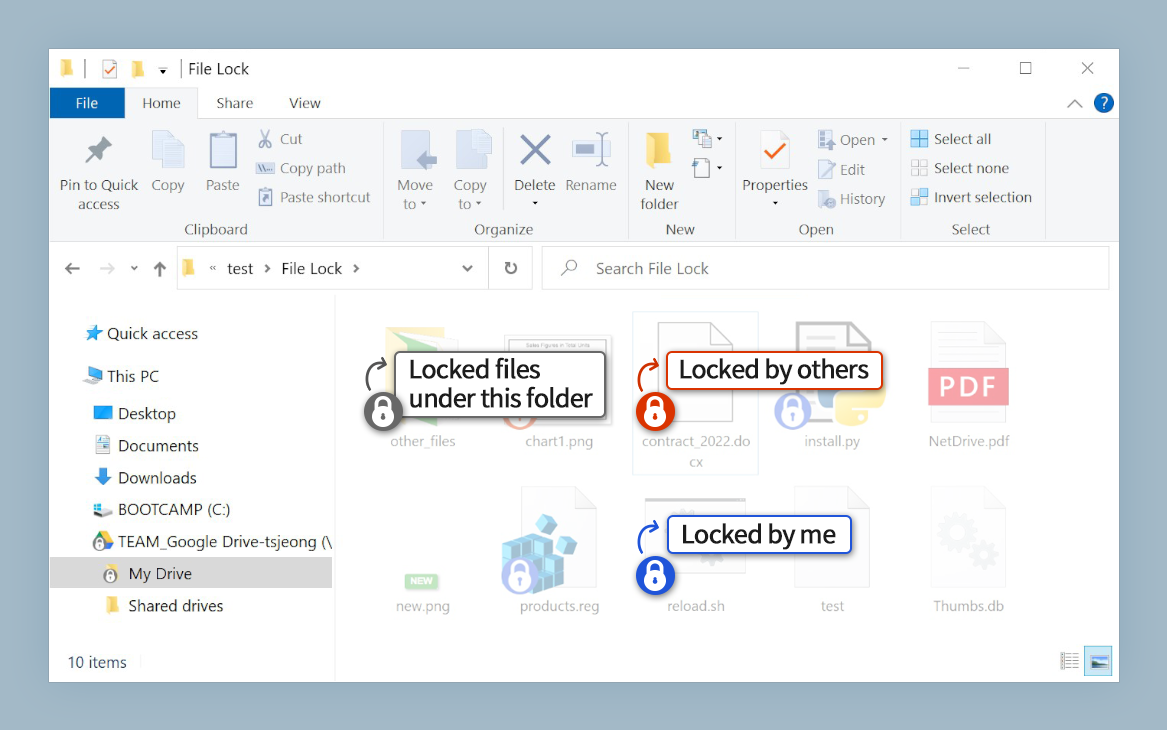The image size is (1167, 730).
Task: Click the Rename icon in Organize group
Action: [590, 152]
